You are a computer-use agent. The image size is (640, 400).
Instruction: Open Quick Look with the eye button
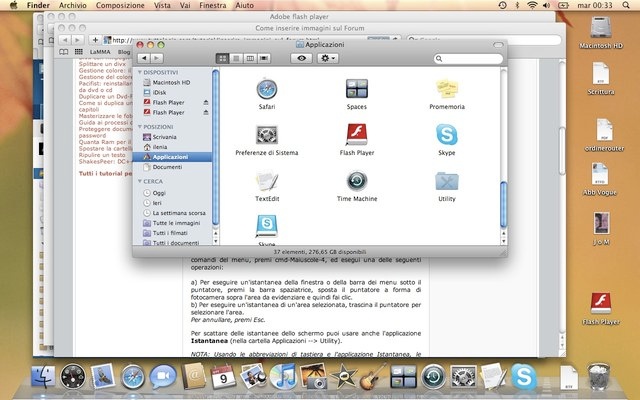302,58
